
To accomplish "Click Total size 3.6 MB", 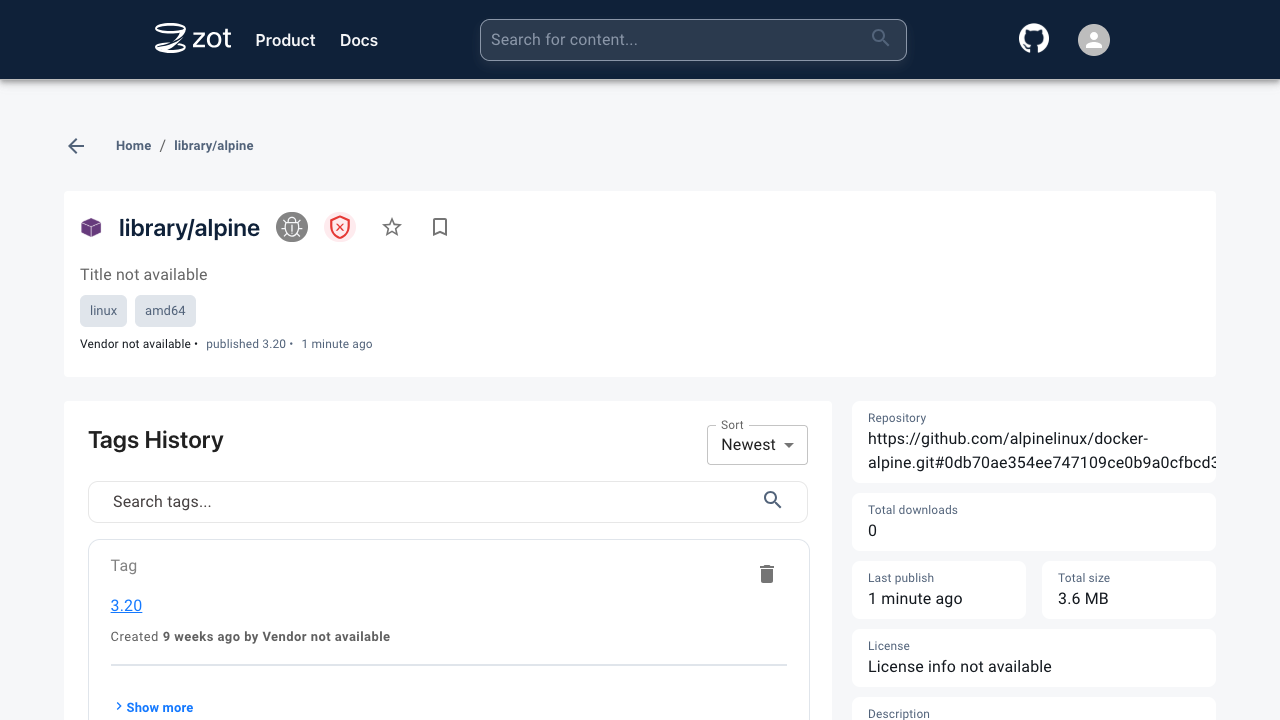I will [1083, 599].
